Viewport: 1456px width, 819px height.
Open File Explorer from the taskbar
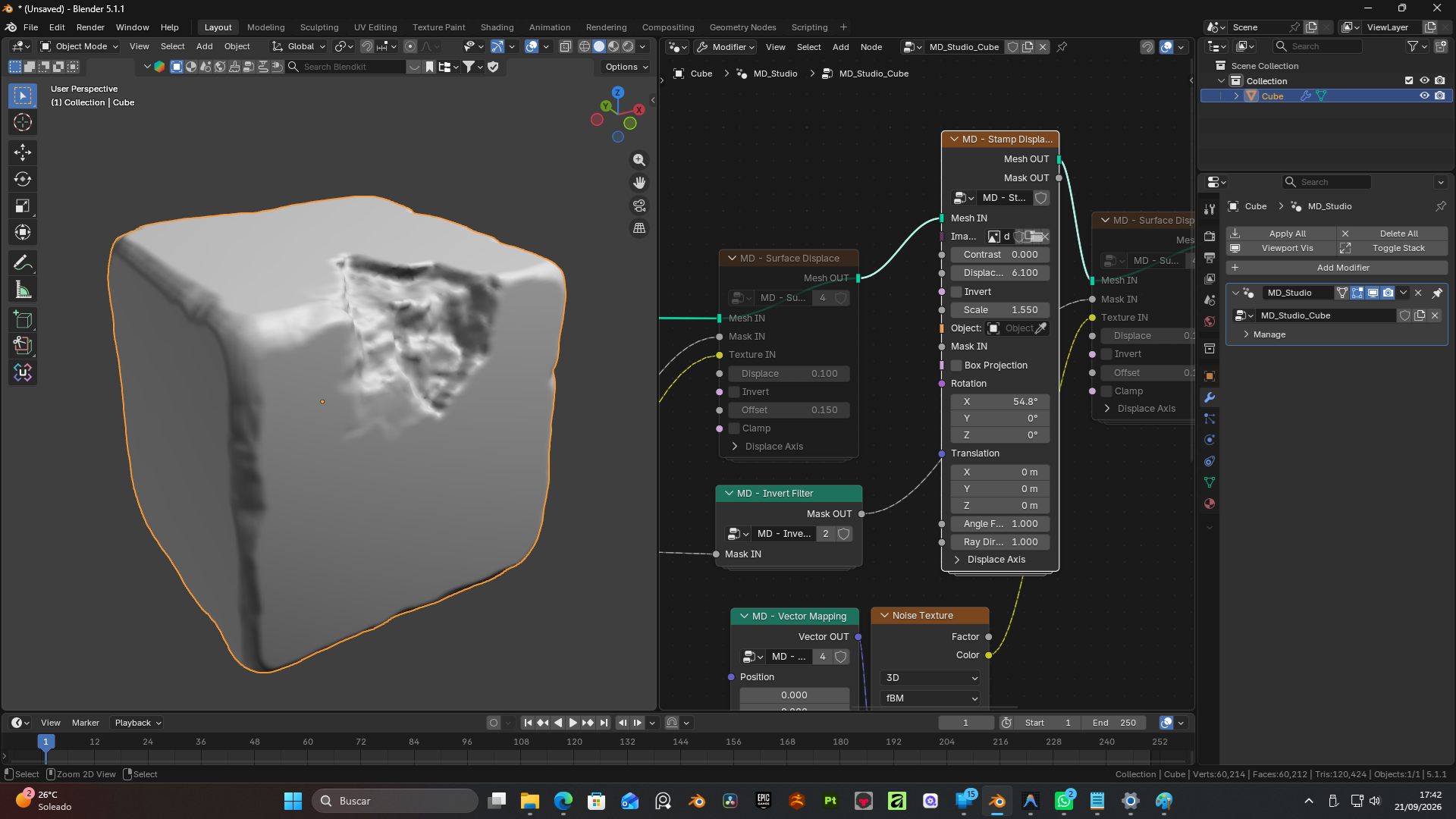[529, 801]
